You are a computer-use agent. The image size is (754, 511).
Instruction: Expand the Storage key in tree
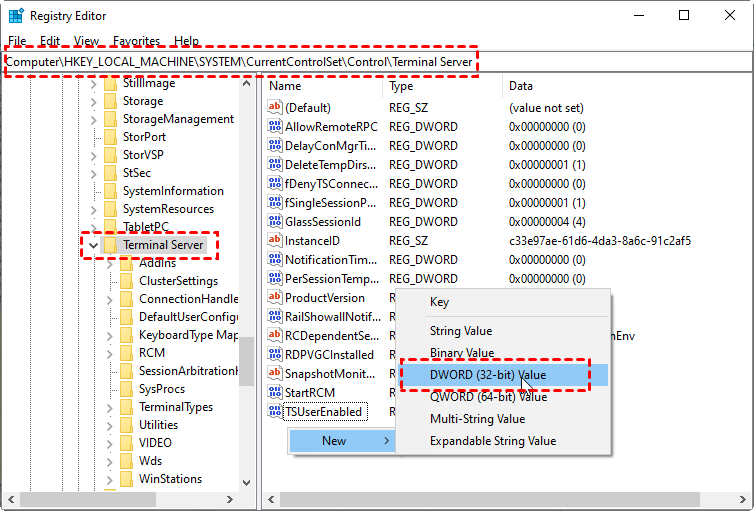pyautogui.click(x=93, y=101)
